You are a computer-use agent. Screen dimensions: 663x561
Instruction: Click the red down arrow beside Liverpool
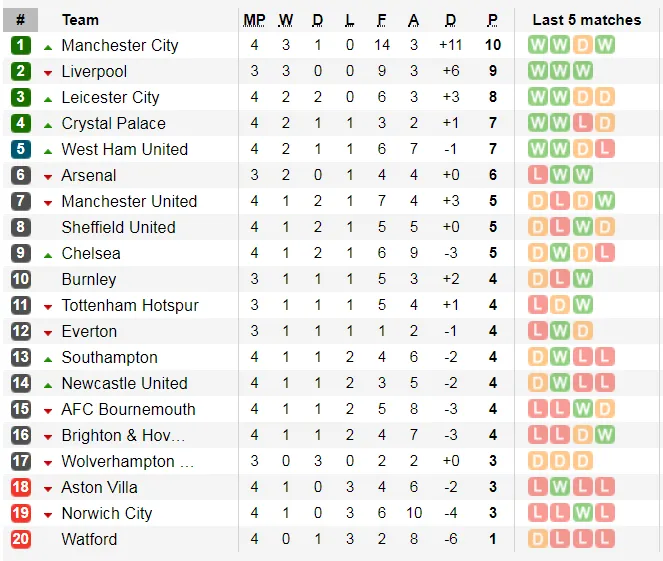pyautogui.click(x=48, y=72)
